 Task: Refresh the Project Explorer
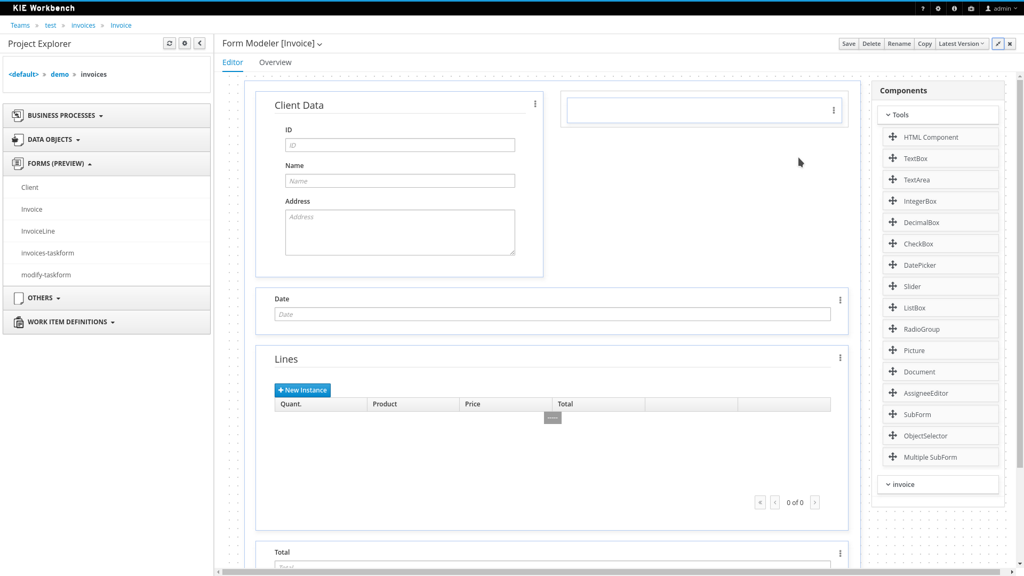(x=169, y=44)
